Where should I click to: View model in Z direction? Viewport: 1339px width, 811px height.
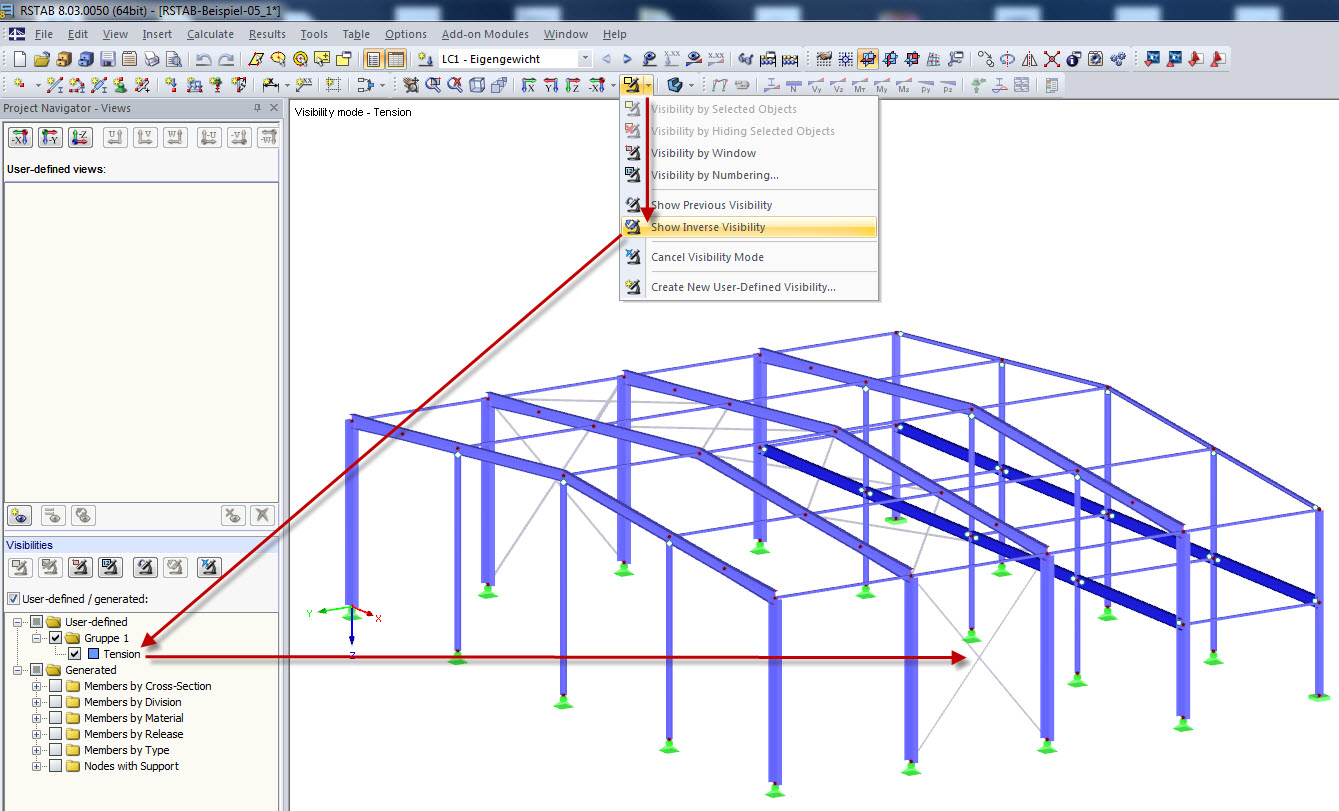pyautogui.click(x=572, y=85)
